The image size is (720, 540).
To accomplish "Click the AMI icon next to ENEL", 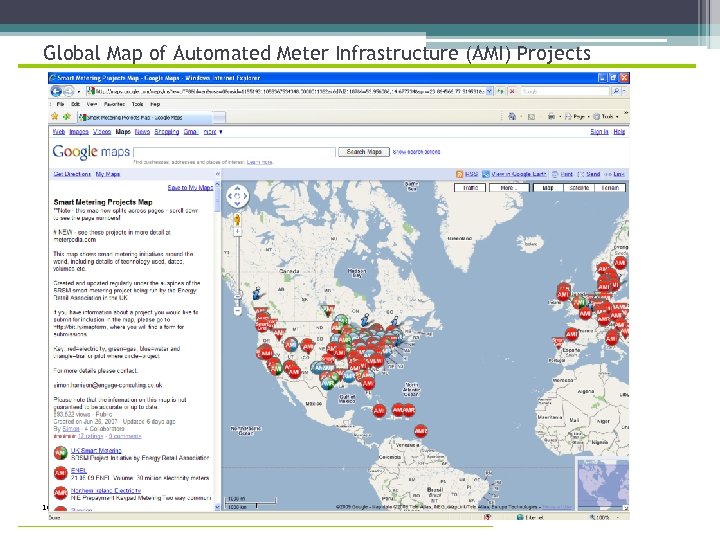I will pos(61,473).
